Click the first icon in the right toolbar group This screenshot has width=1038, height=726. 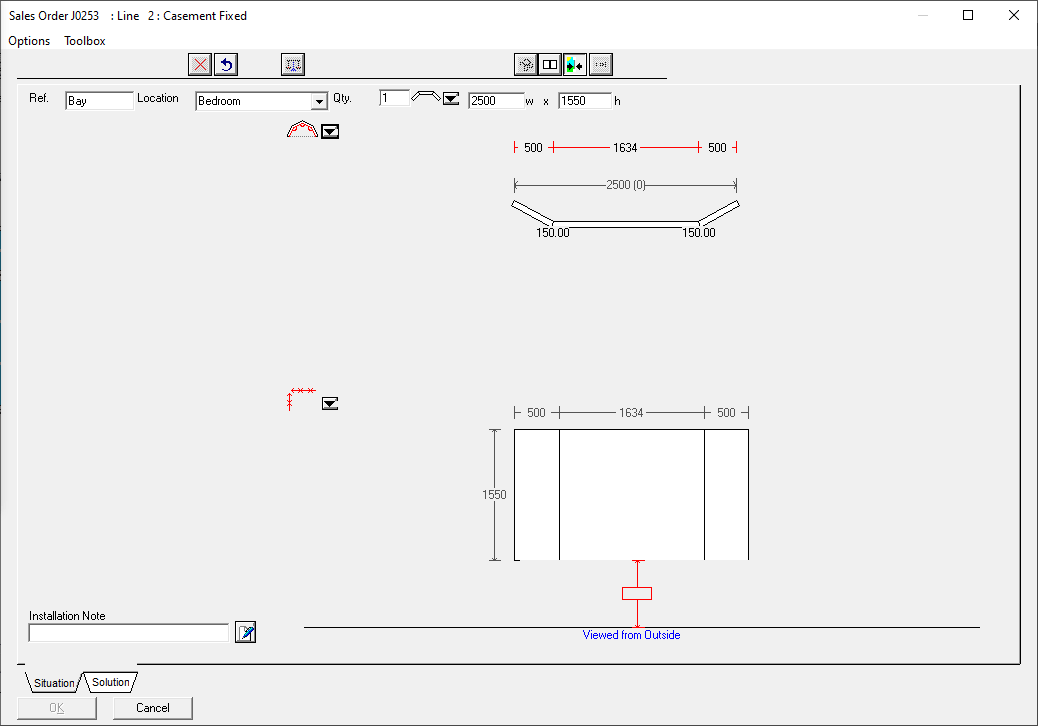point(525,65)
